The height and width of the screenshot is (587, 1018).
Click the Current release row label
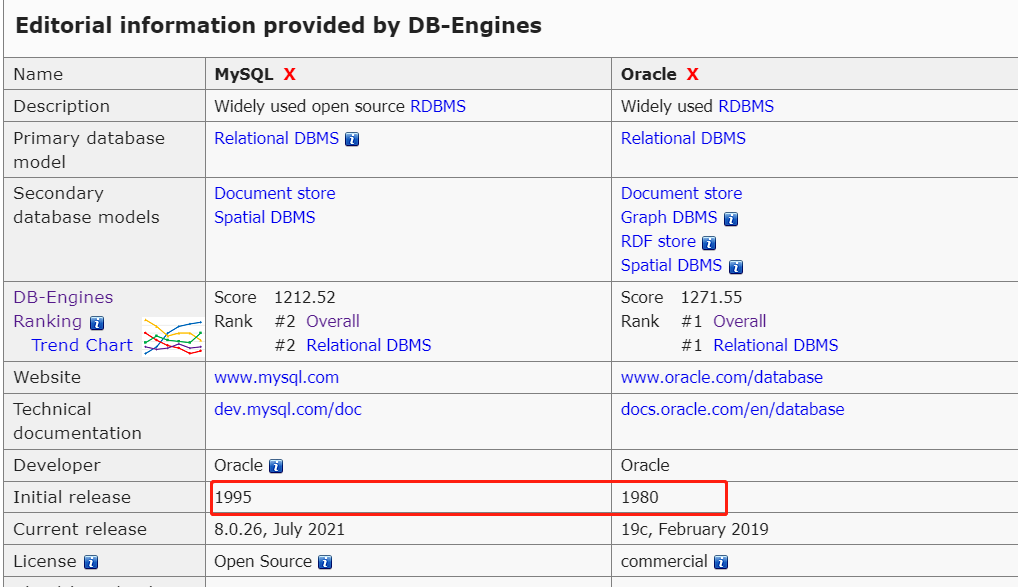tap(80, 529)
